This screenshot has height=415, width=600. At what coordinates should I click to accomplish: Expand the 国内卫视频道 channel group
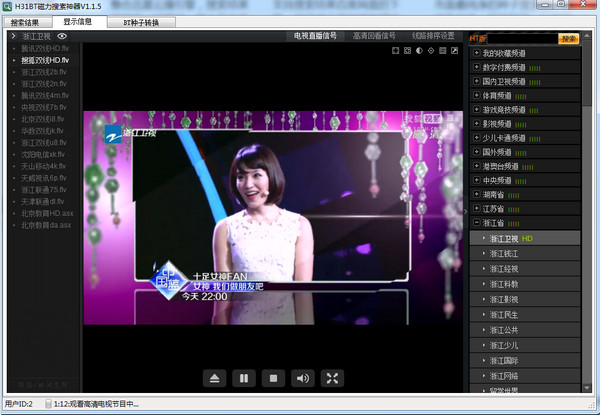click(476, 81)
